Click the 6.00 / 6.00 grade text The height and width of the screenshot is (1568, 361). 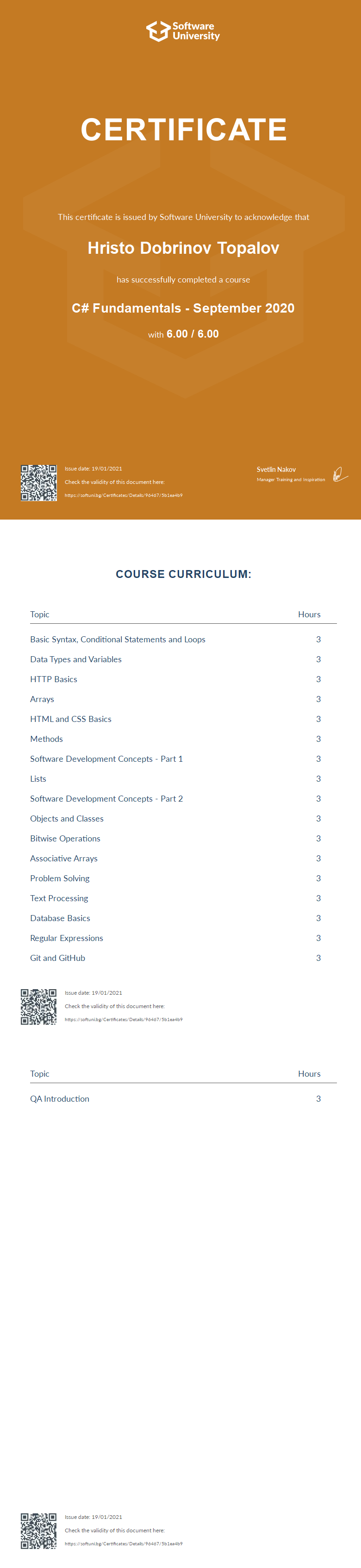click(x=193, y=334)
